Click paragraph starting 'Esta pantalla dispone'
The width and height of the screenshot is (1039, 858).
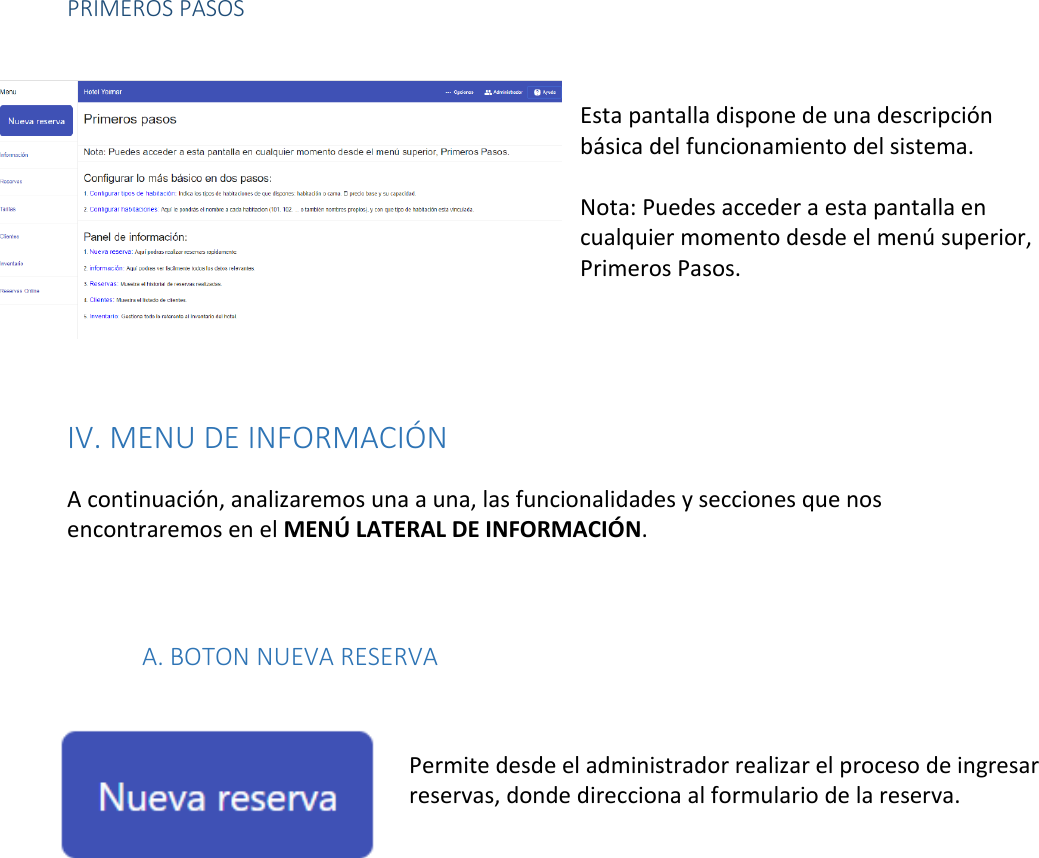[786, 131]
